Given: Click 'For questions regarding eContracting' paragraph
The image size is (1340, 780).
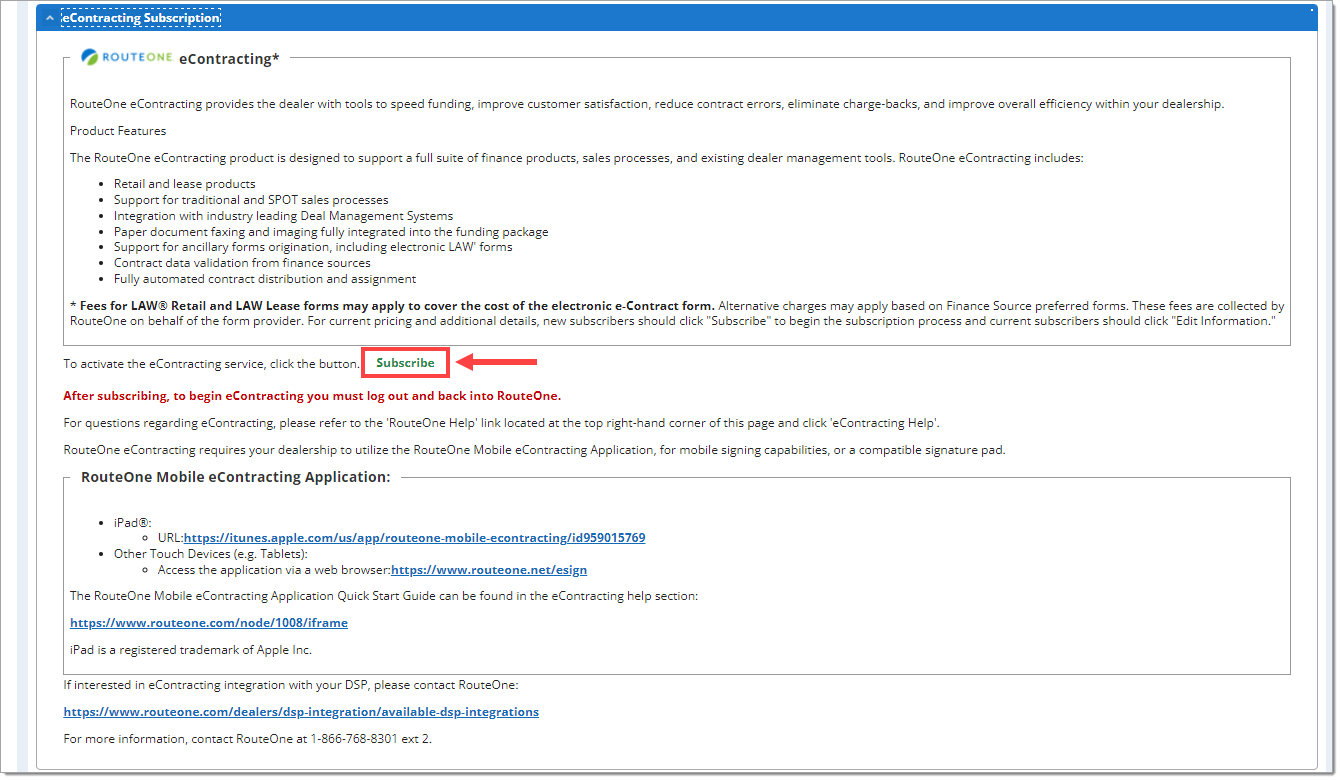Looking at the screenshot, I should (x=501, y=423).
